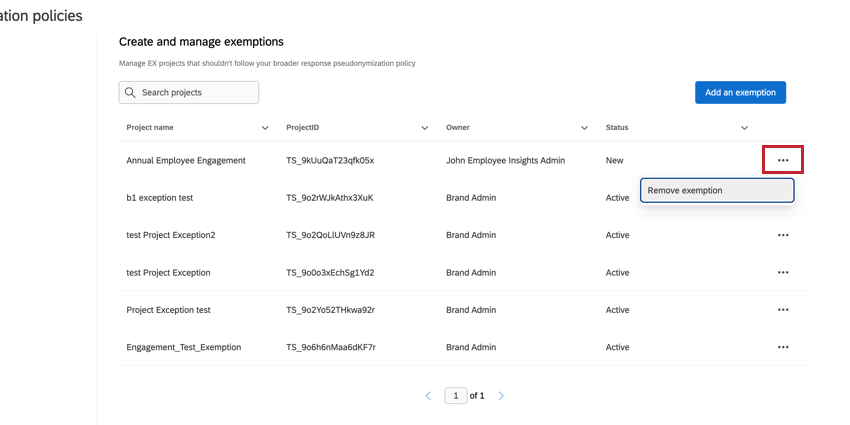Open options menu for Engagement_Test_Exemption row
Image resolution: width=850 pixels, height=425 pixels.
[783, 348]
